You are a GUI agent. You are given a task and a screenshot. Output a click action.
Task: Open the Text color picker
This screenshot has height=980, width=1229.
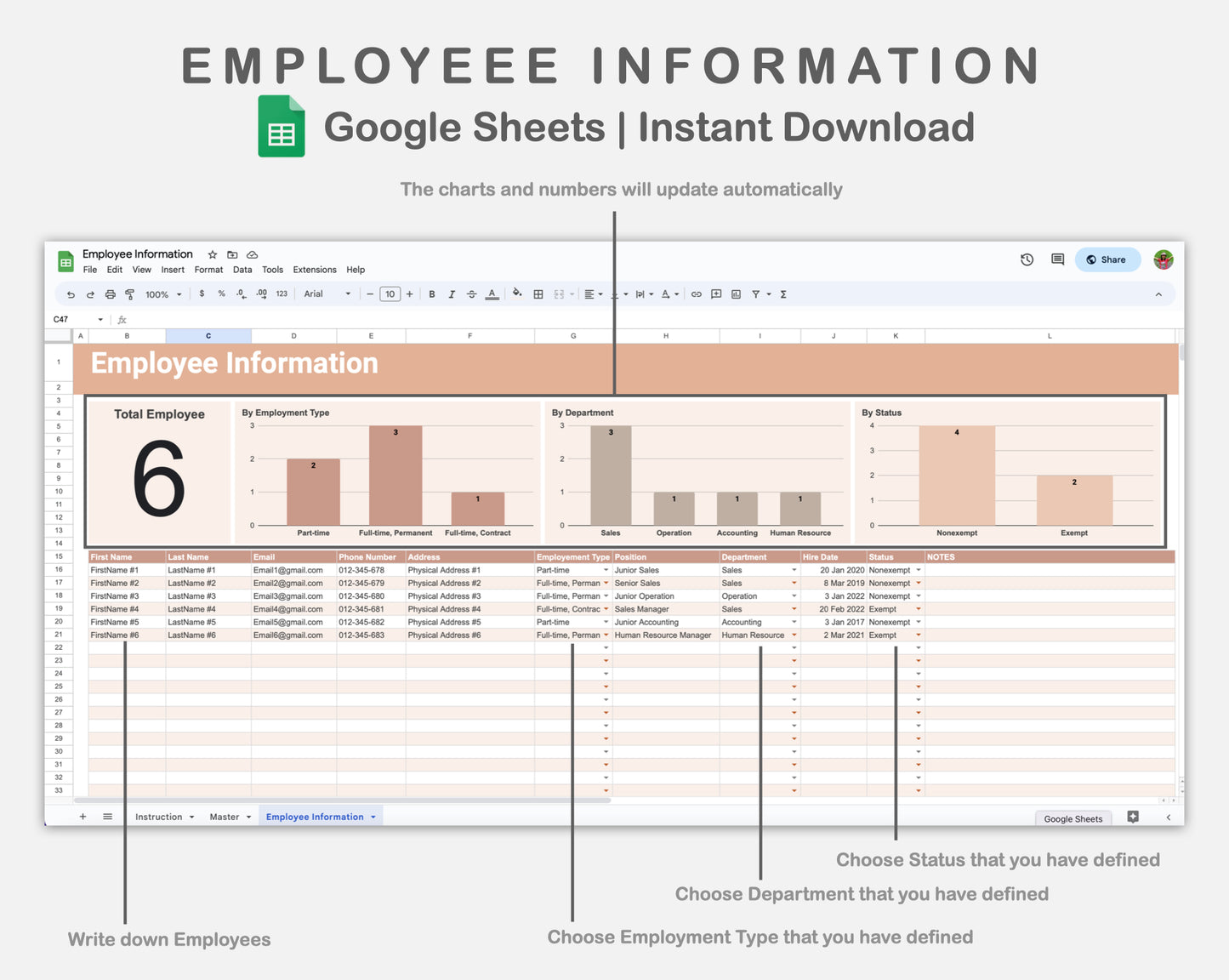[492, 293]
